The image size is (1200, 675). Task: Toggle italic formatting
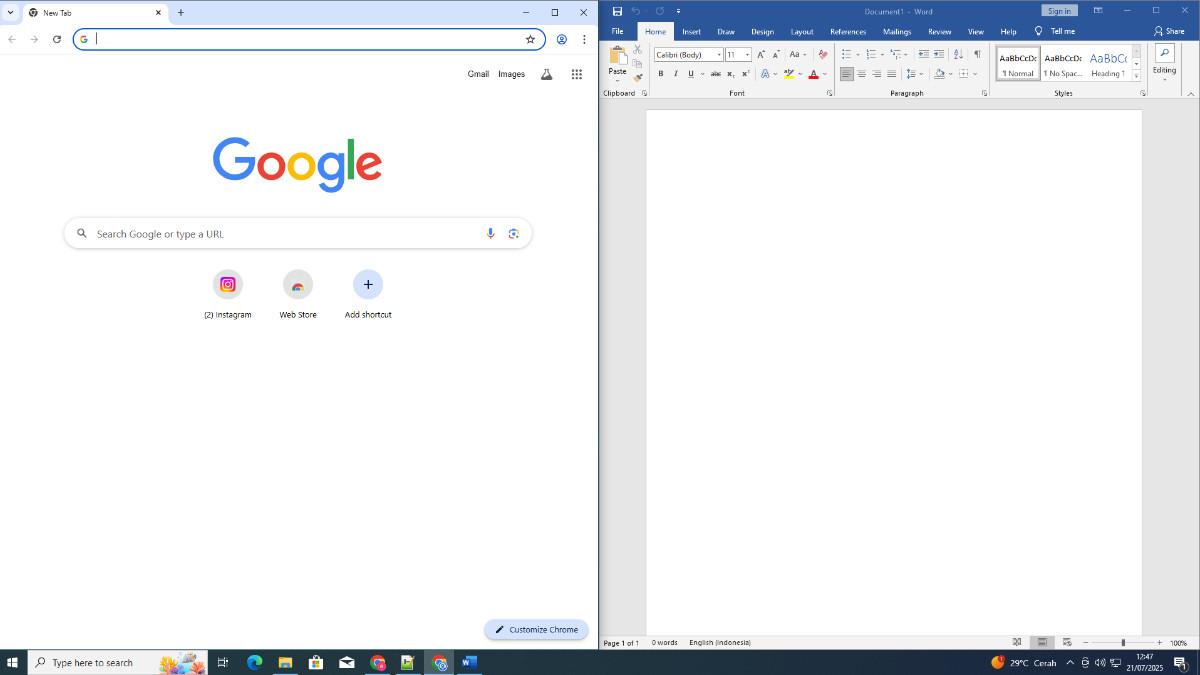pyautogui.click(x=675, y=73)
